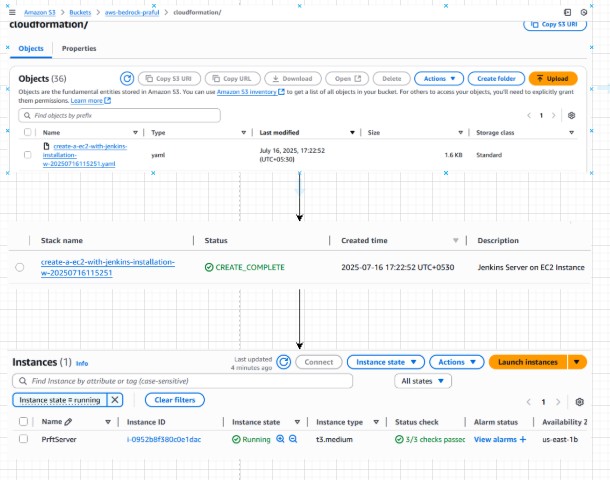Switch to the Properties tab
Image resolution: width=610 pixels, height=480 pixels.
pyautogui.click(x=79, y=48)
